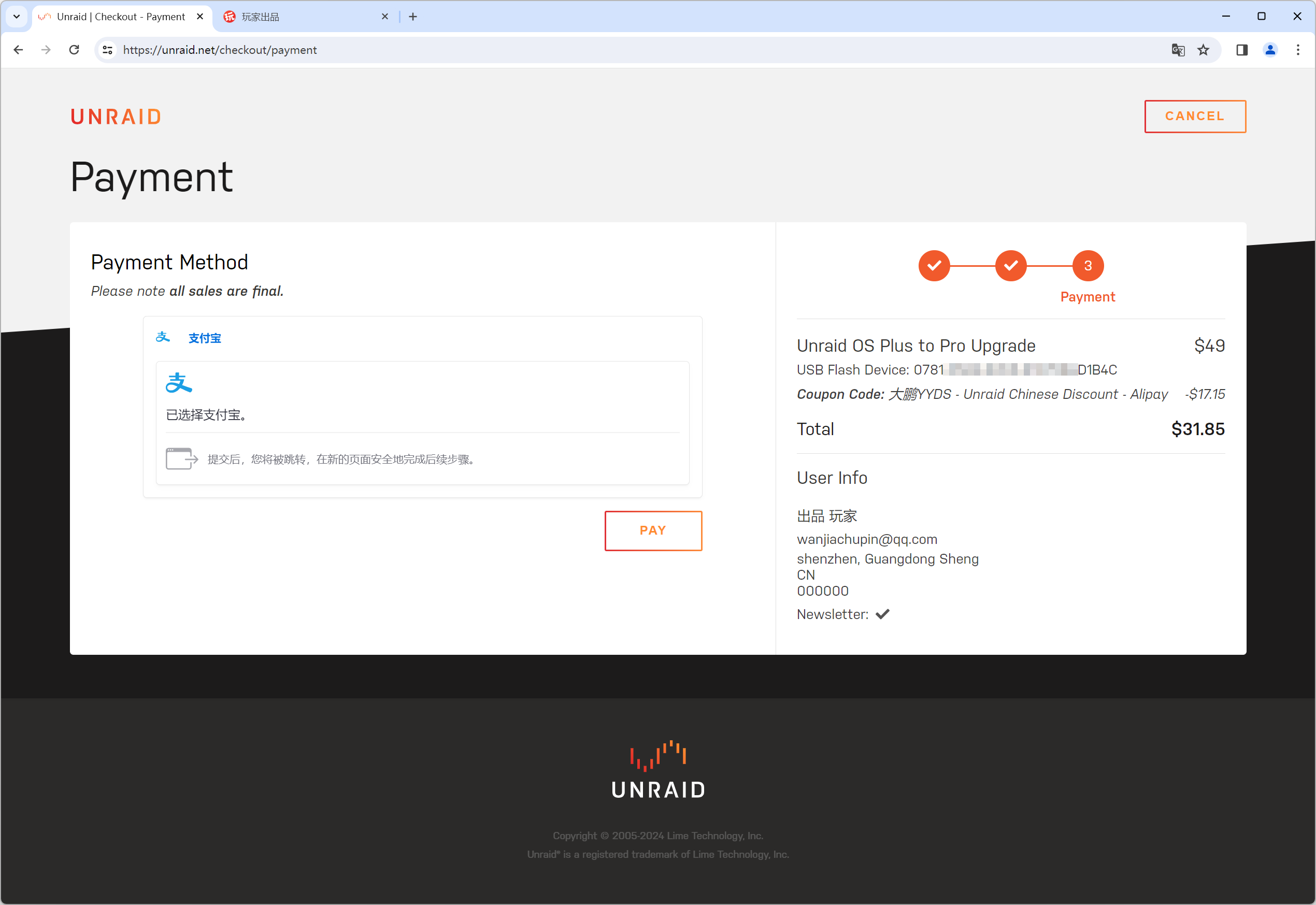Click the address bar URL

(x=220, y=50)
